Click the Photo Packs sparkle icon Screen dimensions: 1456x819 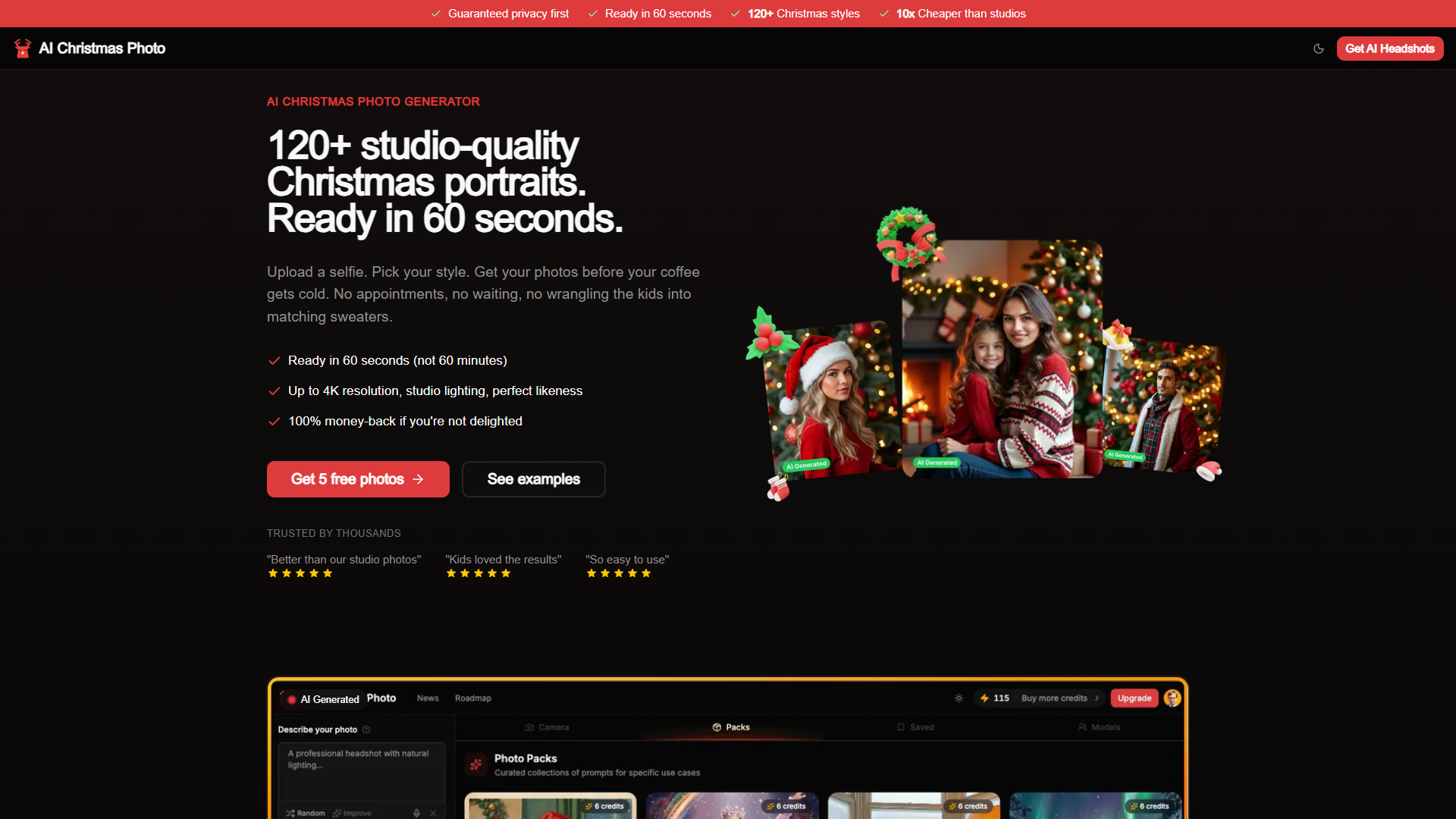tap(476, 764)
